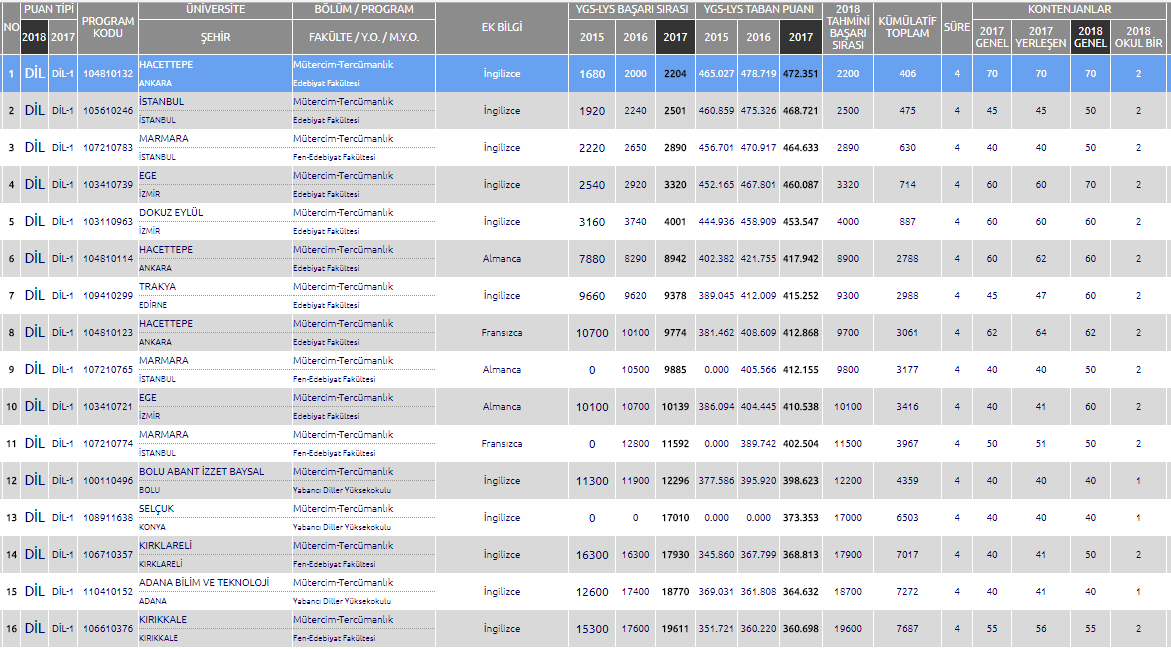Click the 2018 OKUL BİR column header
This screenshot has height=649, width=1171.
tap(1138, 37)
